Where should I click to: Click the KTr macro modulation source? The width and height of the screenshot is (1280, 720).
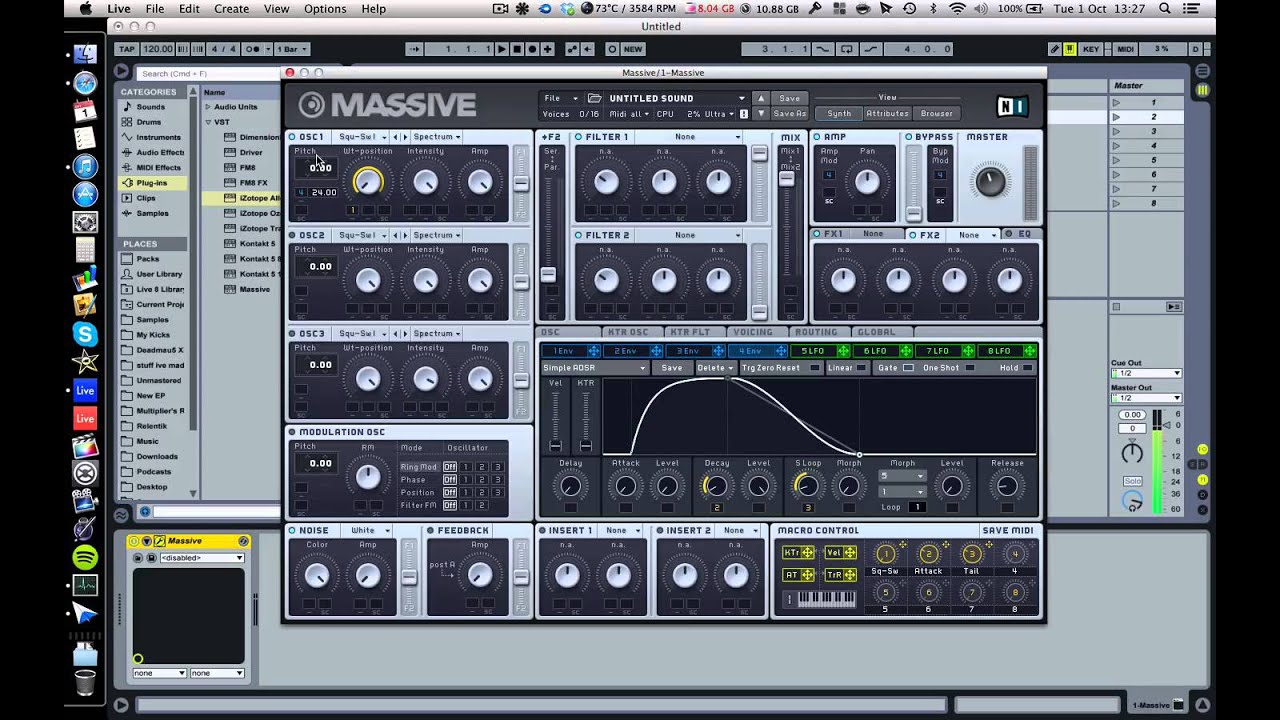798,552
